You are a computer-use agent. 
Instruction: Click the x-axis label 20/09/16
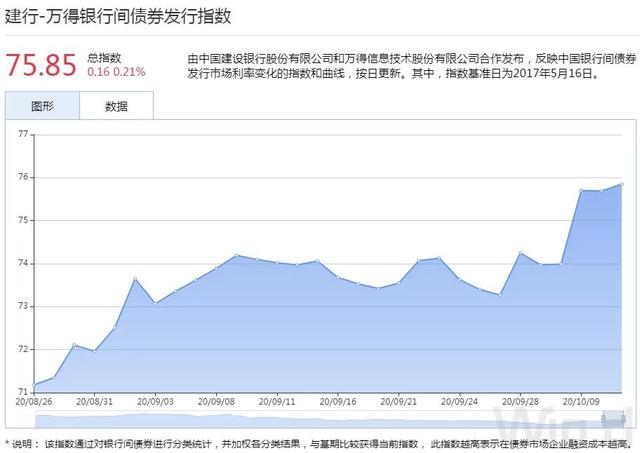pyautogui.click(x=338, y=402)
